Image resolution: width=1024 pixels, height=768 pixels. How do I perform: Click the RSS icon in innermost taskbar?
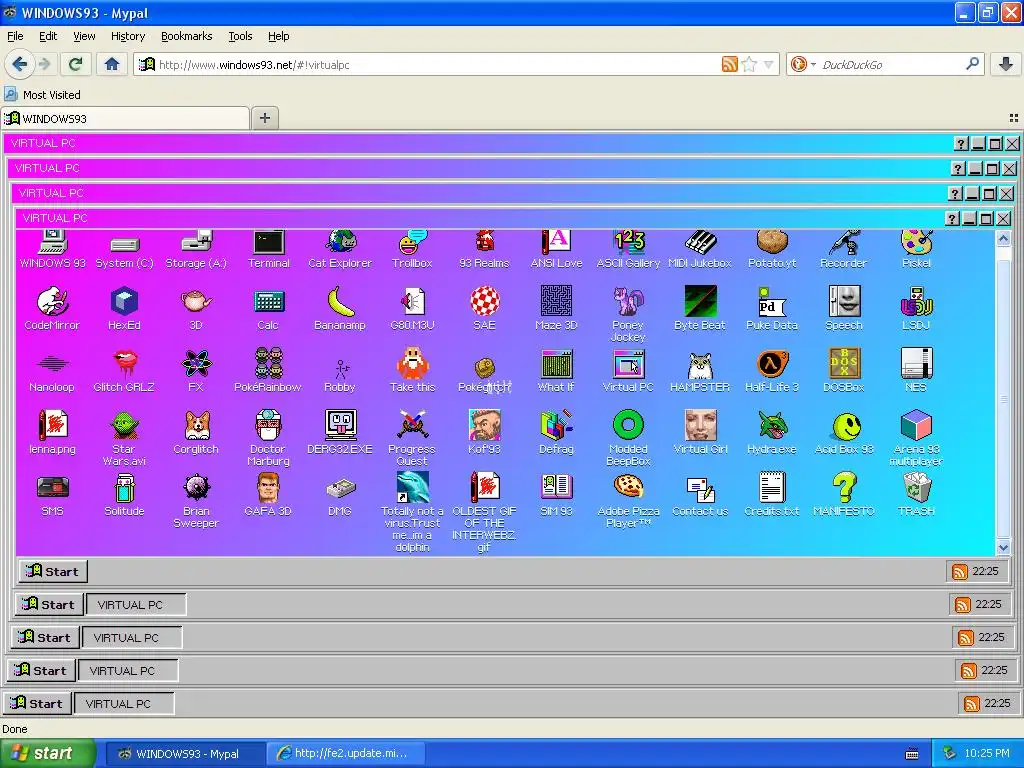point(959,571)
